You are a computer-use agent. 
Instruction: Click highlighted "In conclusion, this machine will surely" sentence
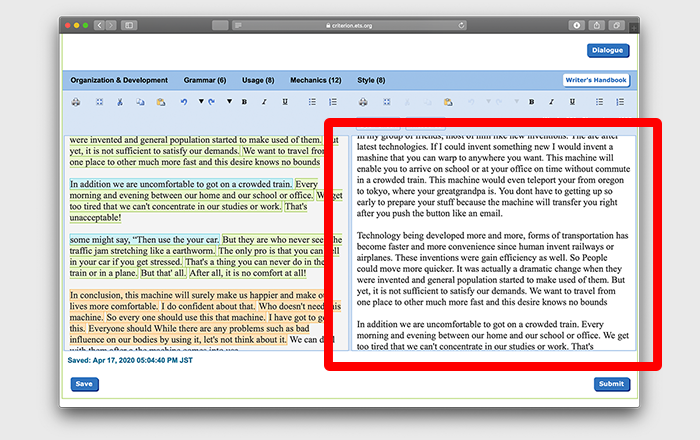point(196,295)
